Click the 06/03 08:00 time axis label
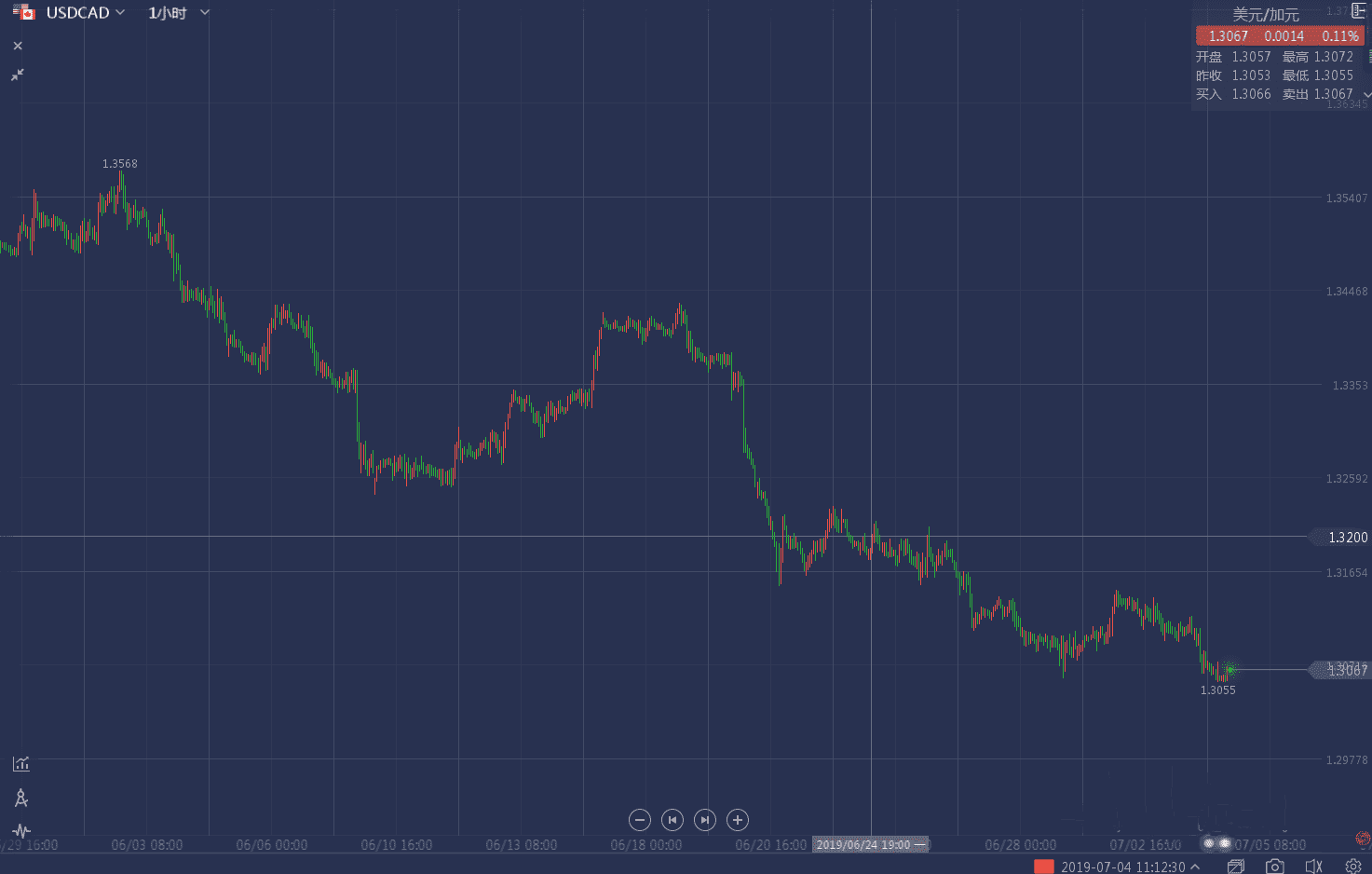Image resolution: width=1372 pixels, height=874 pixels. (147, 845)
